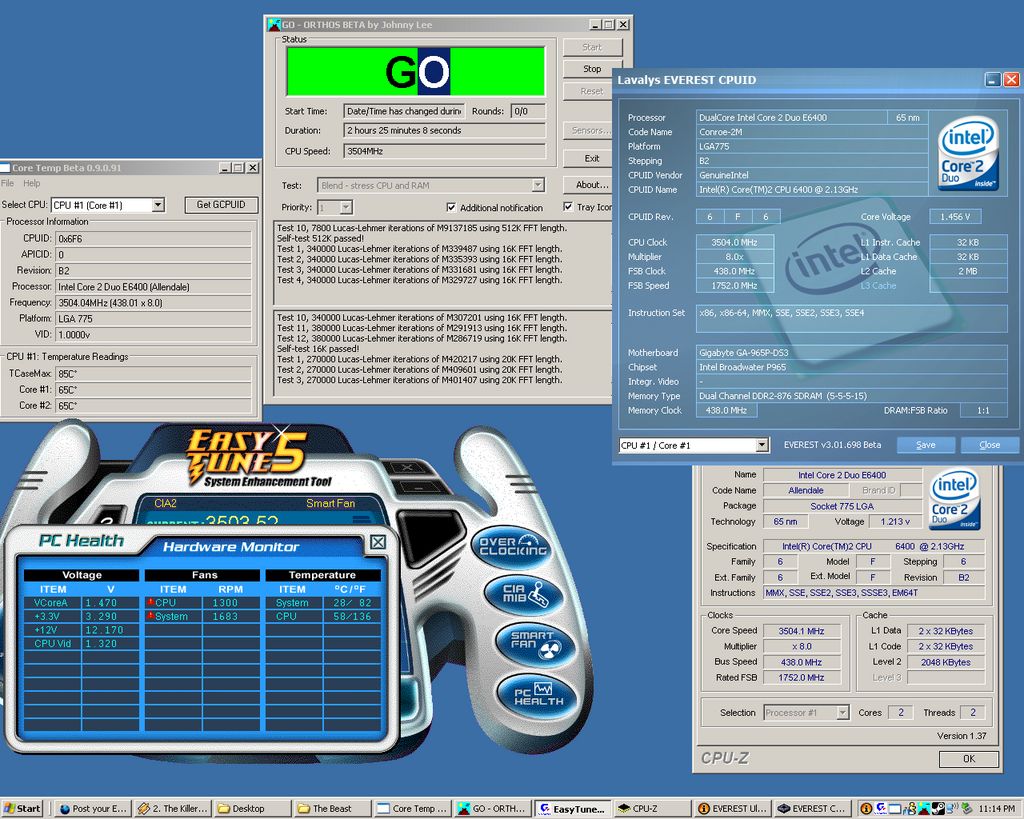Open Desktop folder taskbar item

[252, 809]
